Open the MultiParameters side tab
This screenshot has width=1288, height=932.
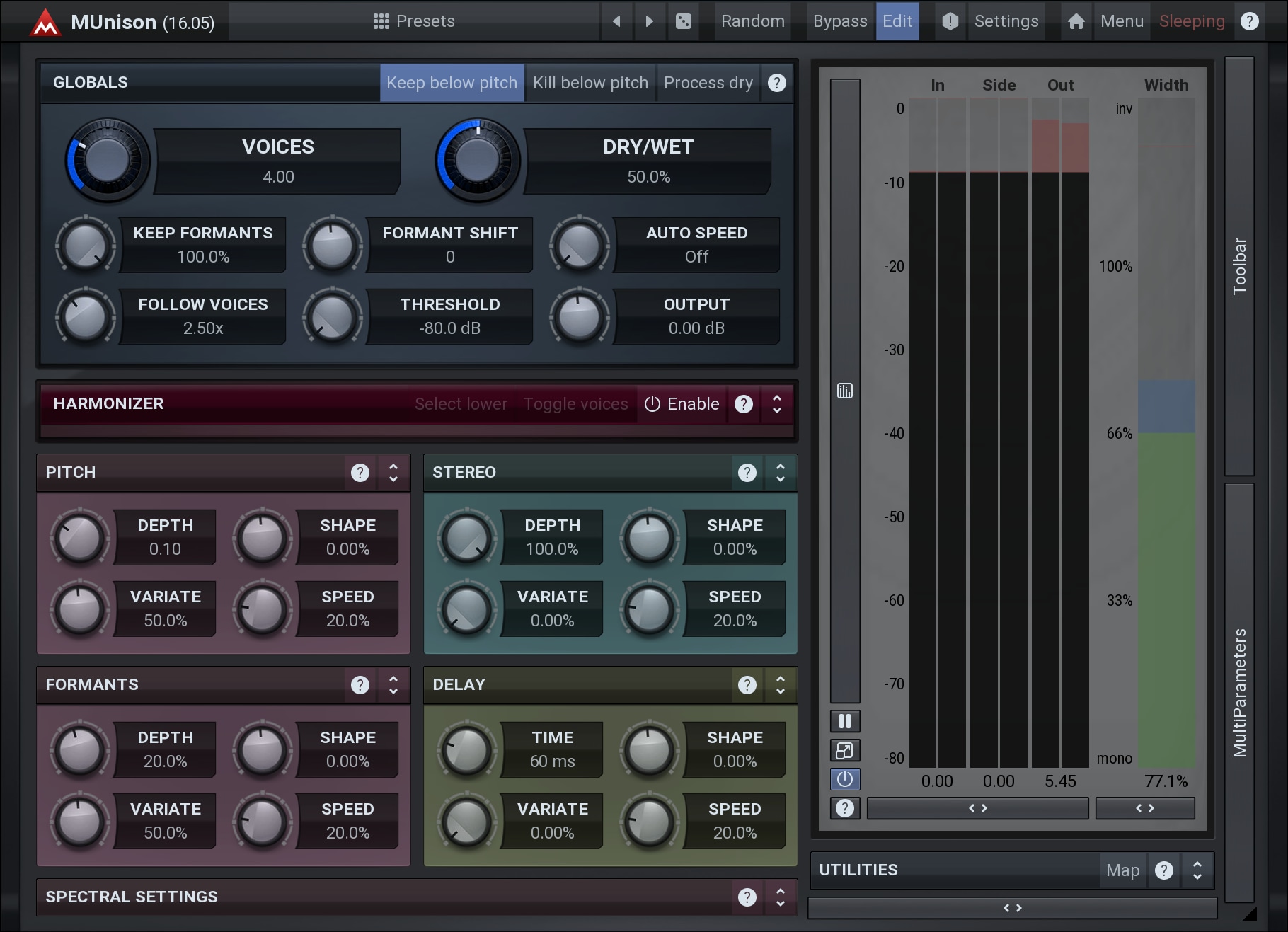(x=1239, y=693)
